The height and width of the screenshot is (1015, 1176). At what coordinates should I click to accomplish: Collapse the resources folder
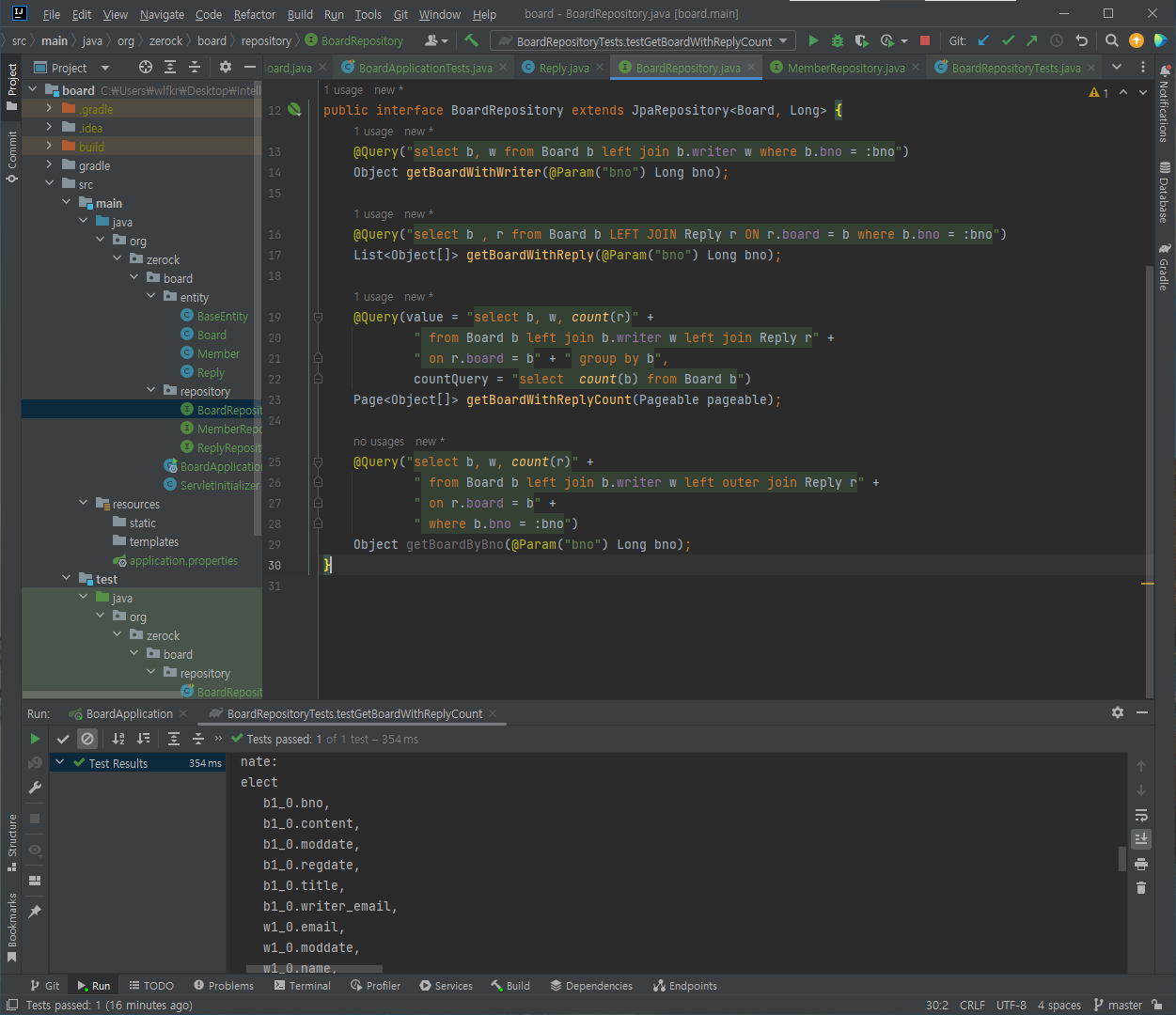click(x=83, y=504)
